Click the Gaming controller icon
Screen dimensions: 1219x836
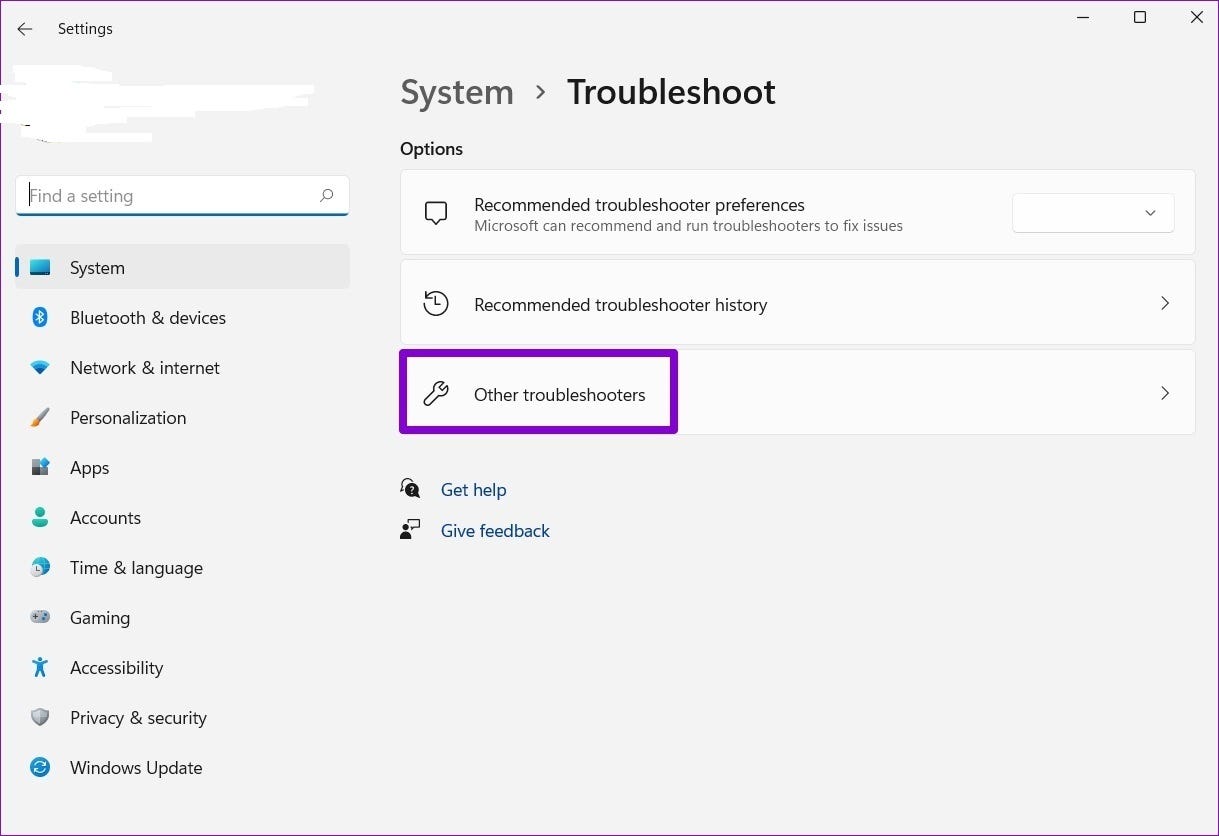tap(40, 618)
